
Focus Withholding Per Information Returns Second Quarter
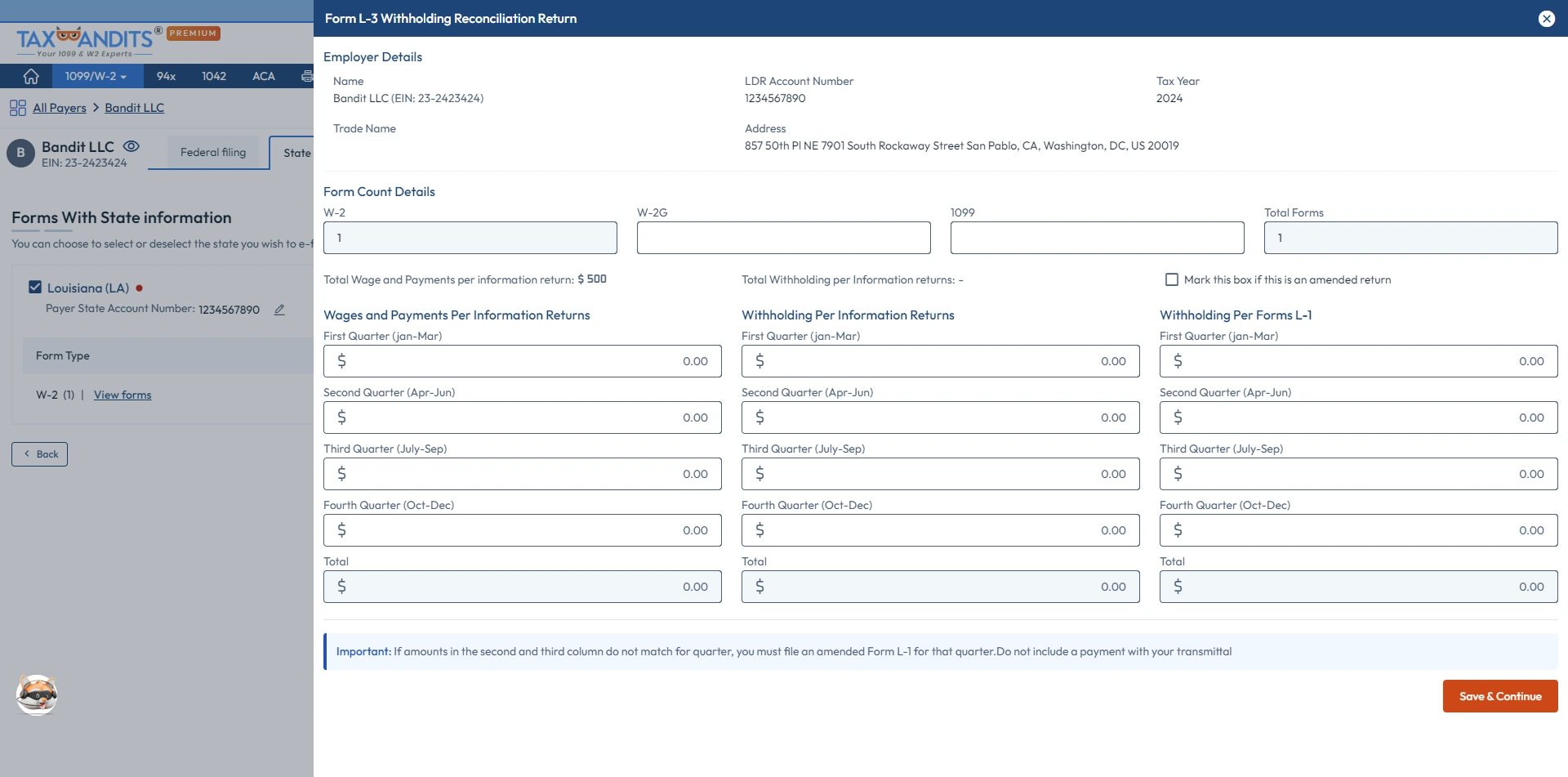[941, 418]
